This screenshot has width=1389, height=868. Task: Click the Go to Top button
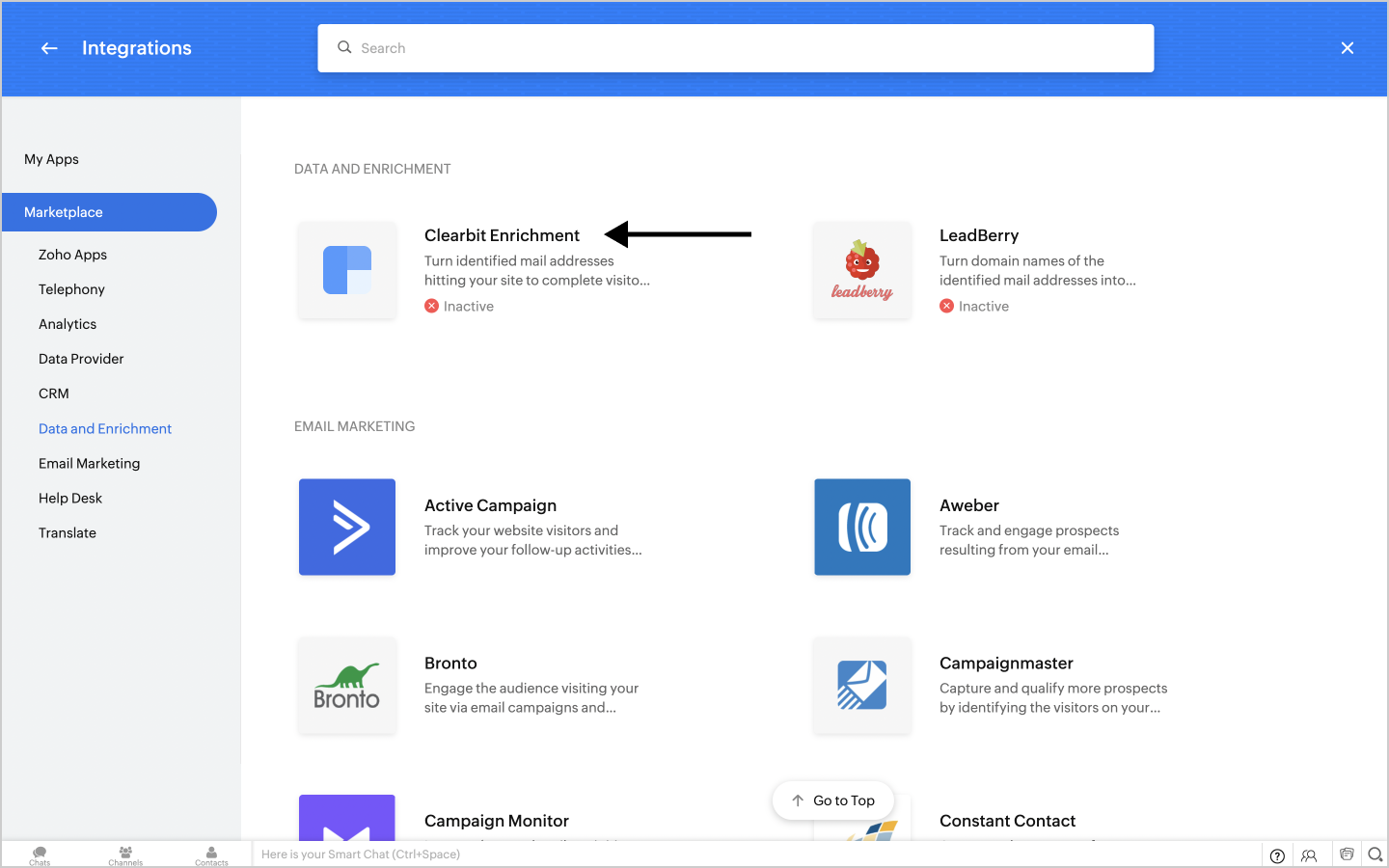833,800
